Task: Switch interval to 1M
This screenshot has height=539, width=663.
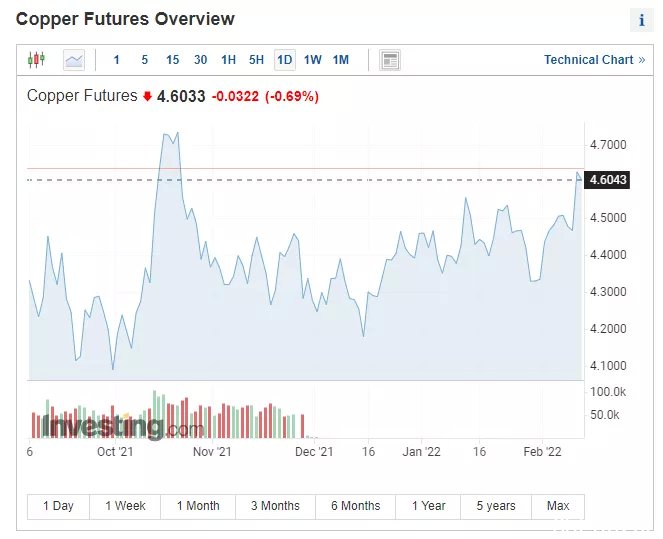Action: 341,60
